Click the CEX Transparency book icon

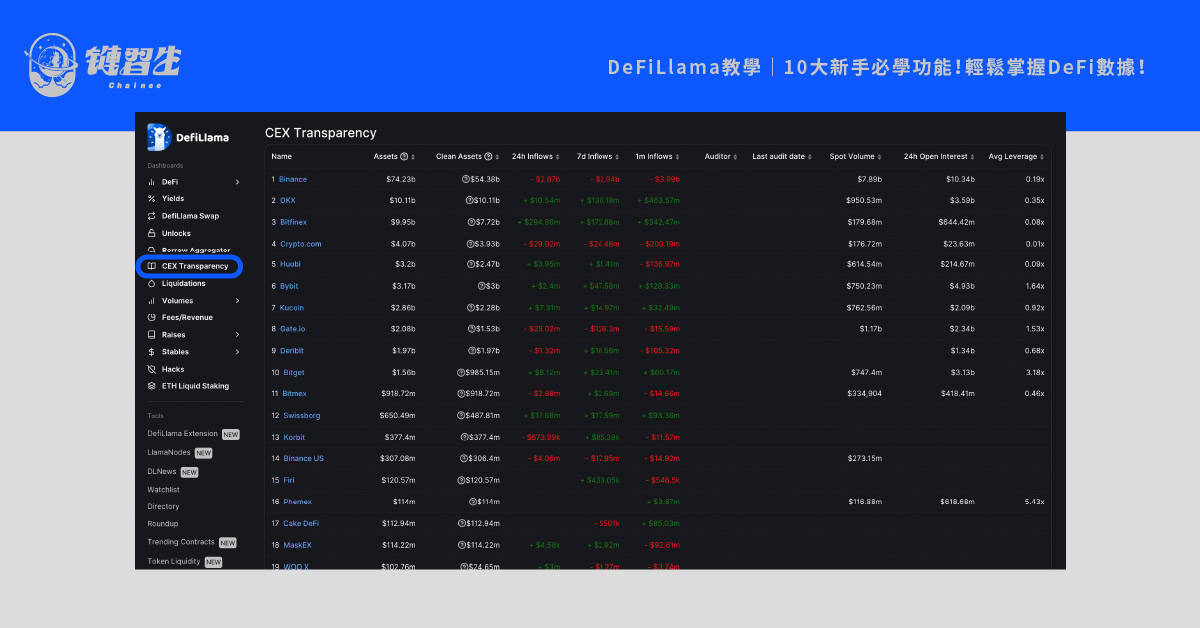click(151, 266)
